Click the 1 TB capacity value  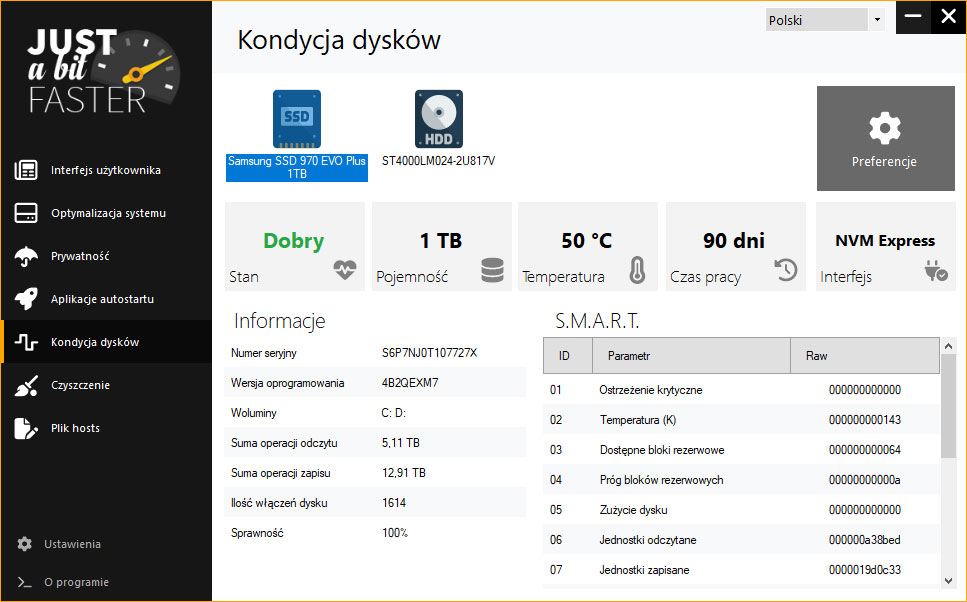tap(441, 241)
